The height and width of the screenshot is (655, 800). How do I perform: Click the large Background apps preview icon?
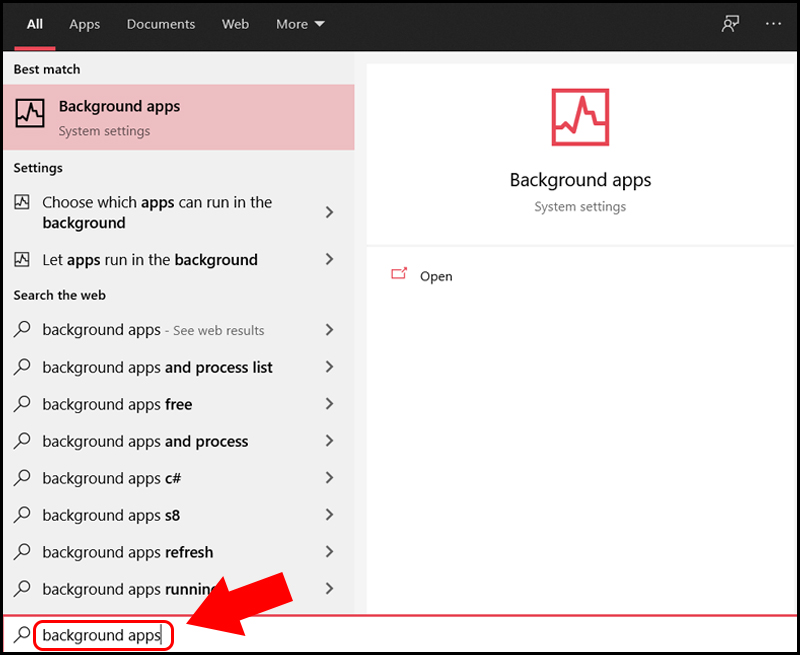580,117
